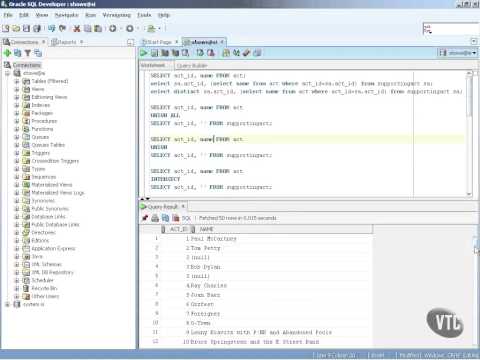
Task: Expand the Tables (Filtered) node
Action: pos(17,81)
